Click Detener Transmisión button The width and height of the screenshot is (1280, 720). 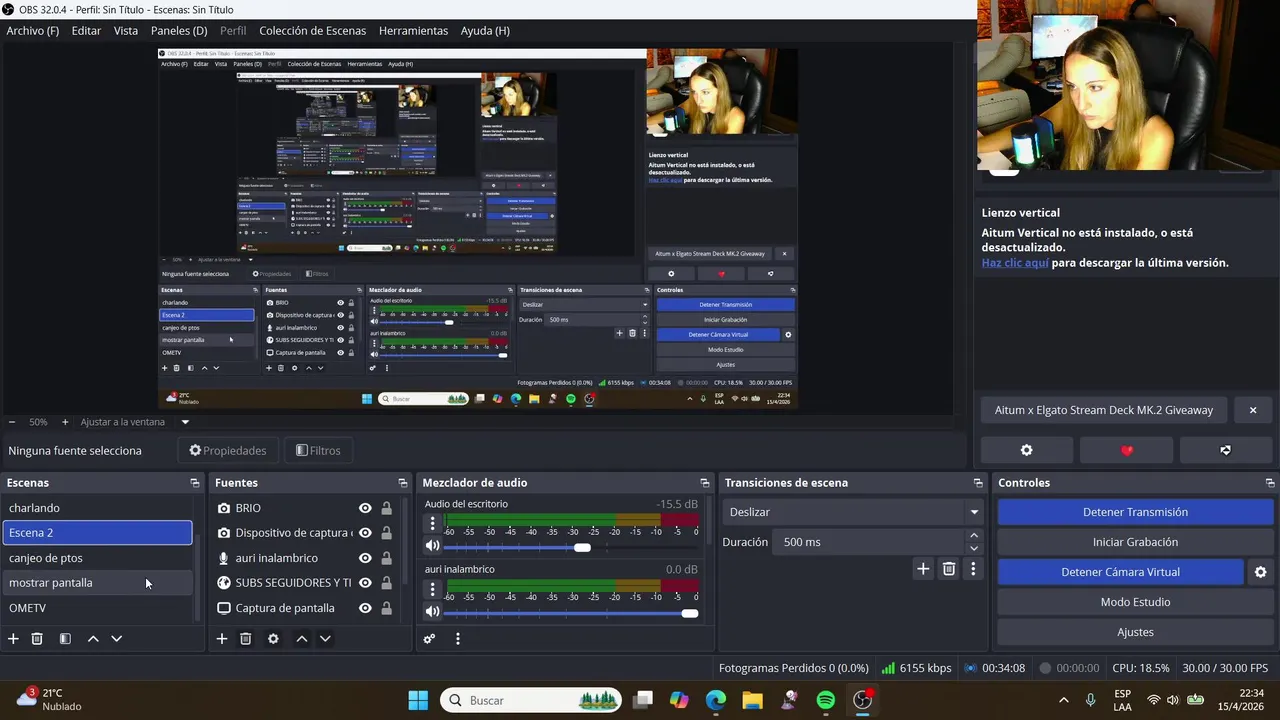coord(1135,512)
